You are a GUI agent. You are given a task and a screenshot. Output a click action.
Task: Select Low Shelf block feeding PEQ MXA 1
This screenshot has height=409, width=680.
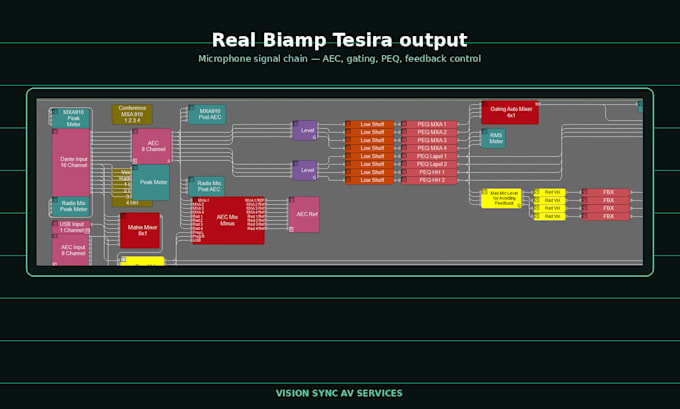click(369, 124)
